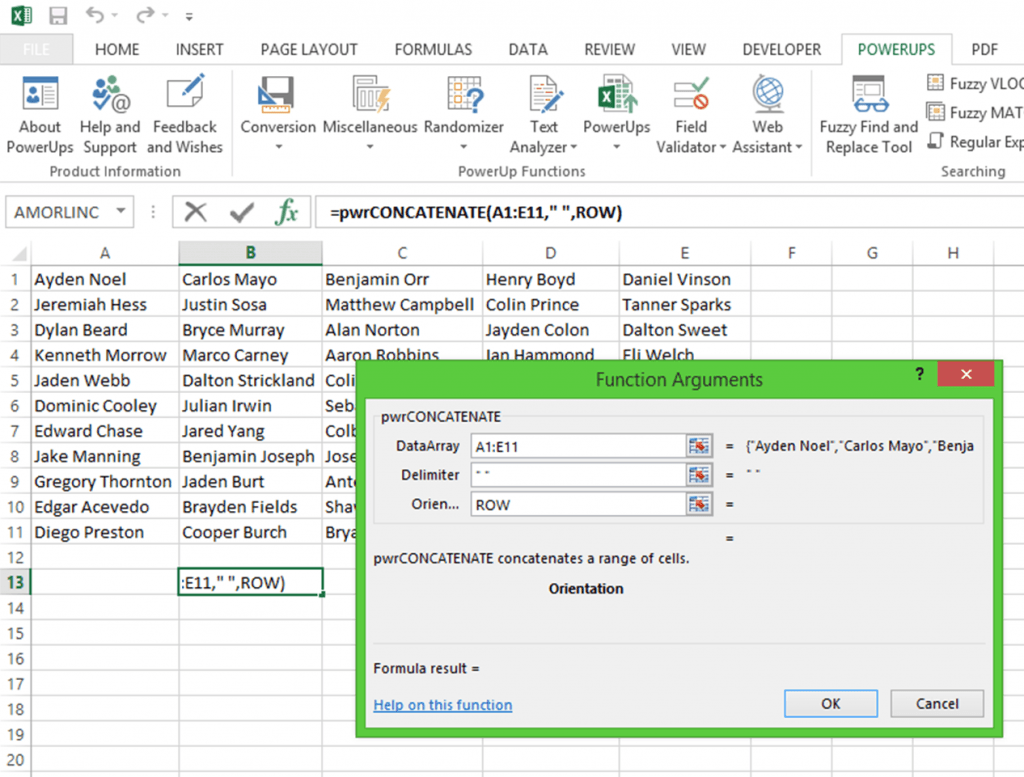Click the Delimiter range selector icon
The image size is (1024, 777).
699,475
